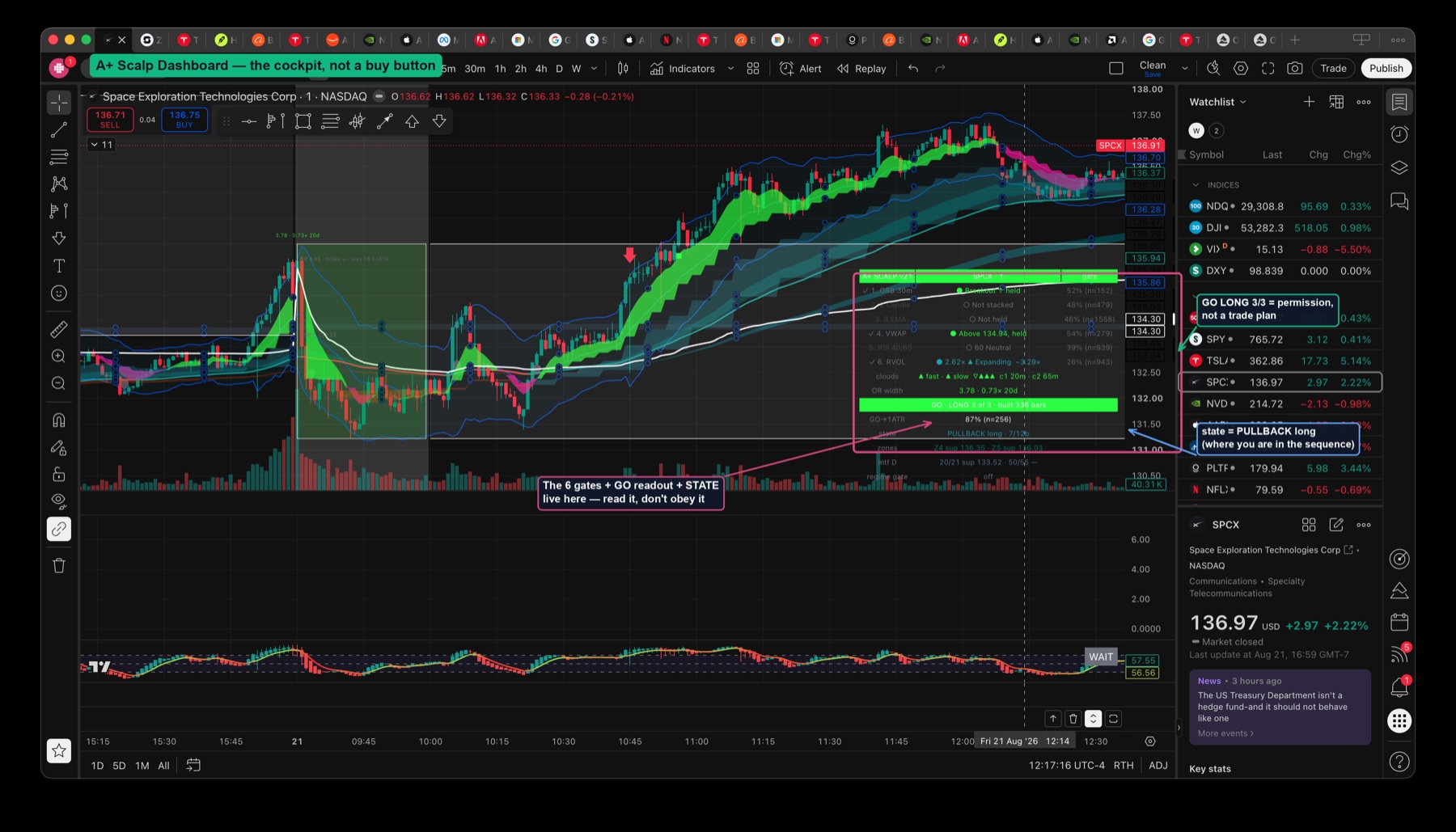
Task: Switch to the 4h timeframe
Action: click(x=541, y=69)
